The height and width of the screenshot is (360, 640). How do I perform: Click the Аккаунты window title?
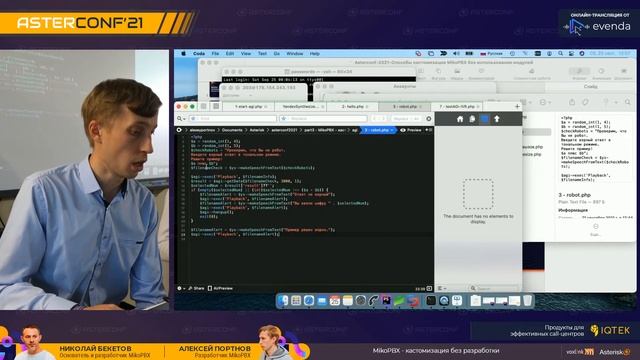(404, 87)
